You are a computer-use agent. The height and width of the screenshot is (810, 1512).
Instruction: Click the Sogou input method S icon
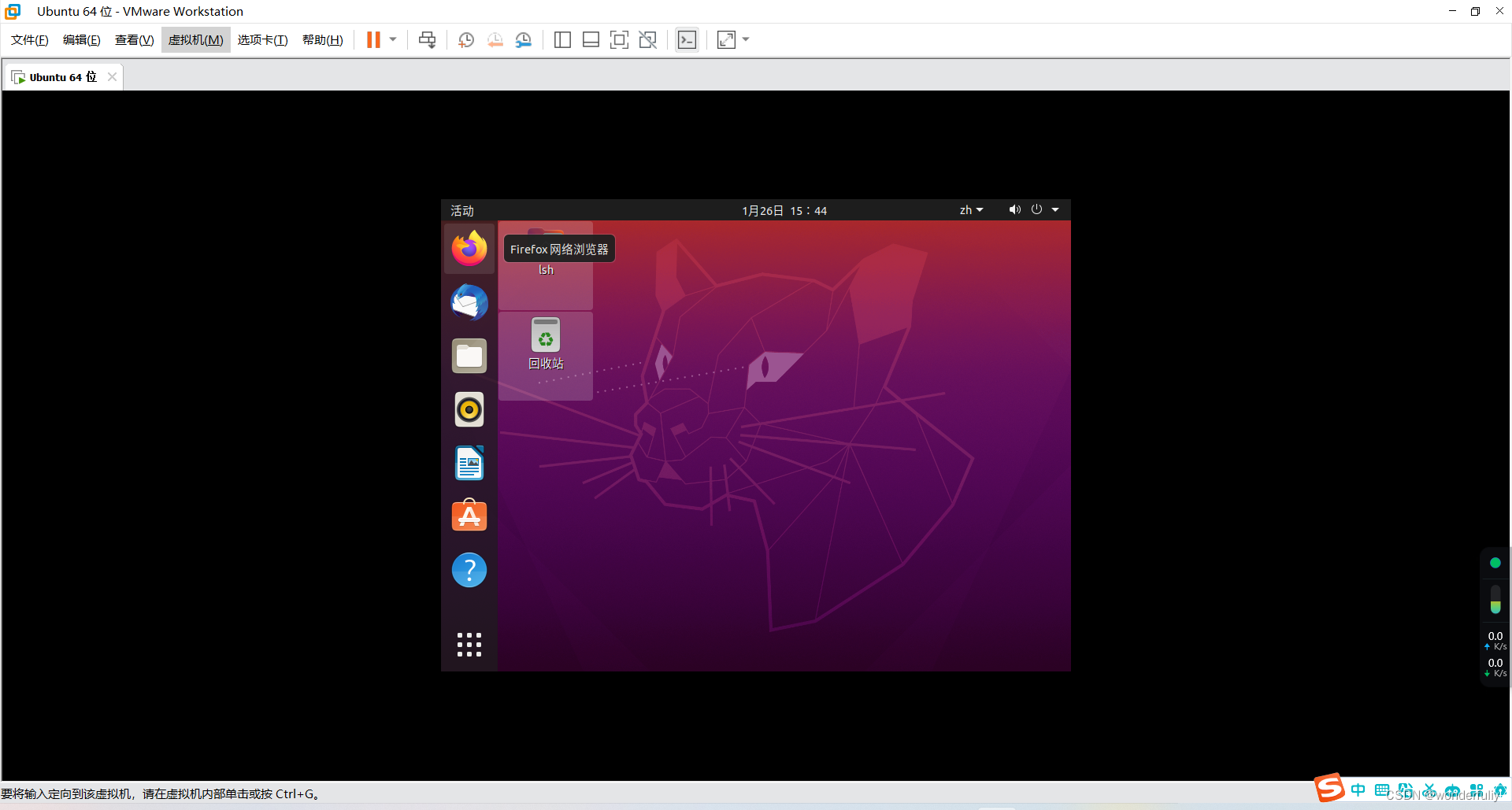coord(1329,788)
